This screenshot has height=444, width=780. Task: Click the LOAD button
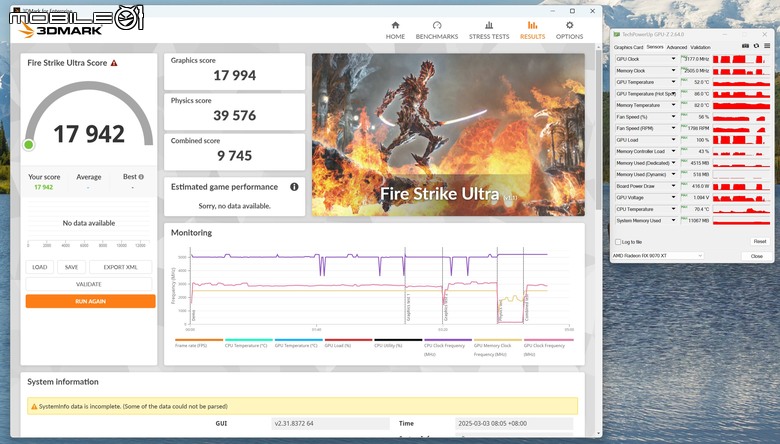(x=39, y=267)
